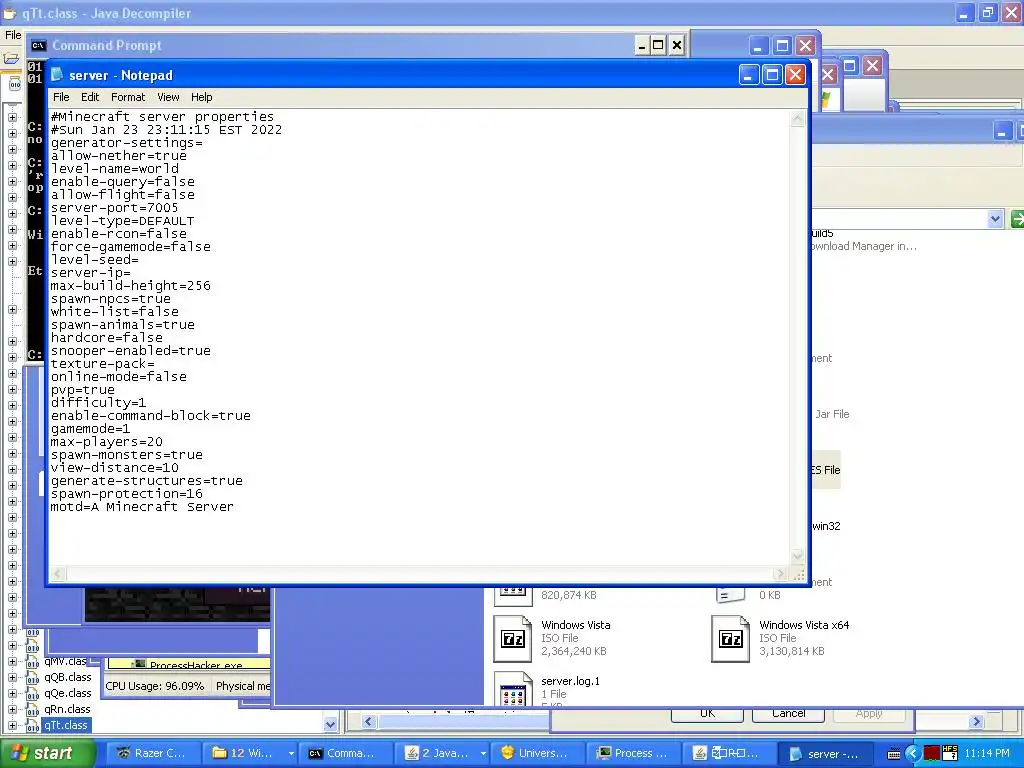
Task: Select the qQe.class file icon
Action: [x=33, y=693]
